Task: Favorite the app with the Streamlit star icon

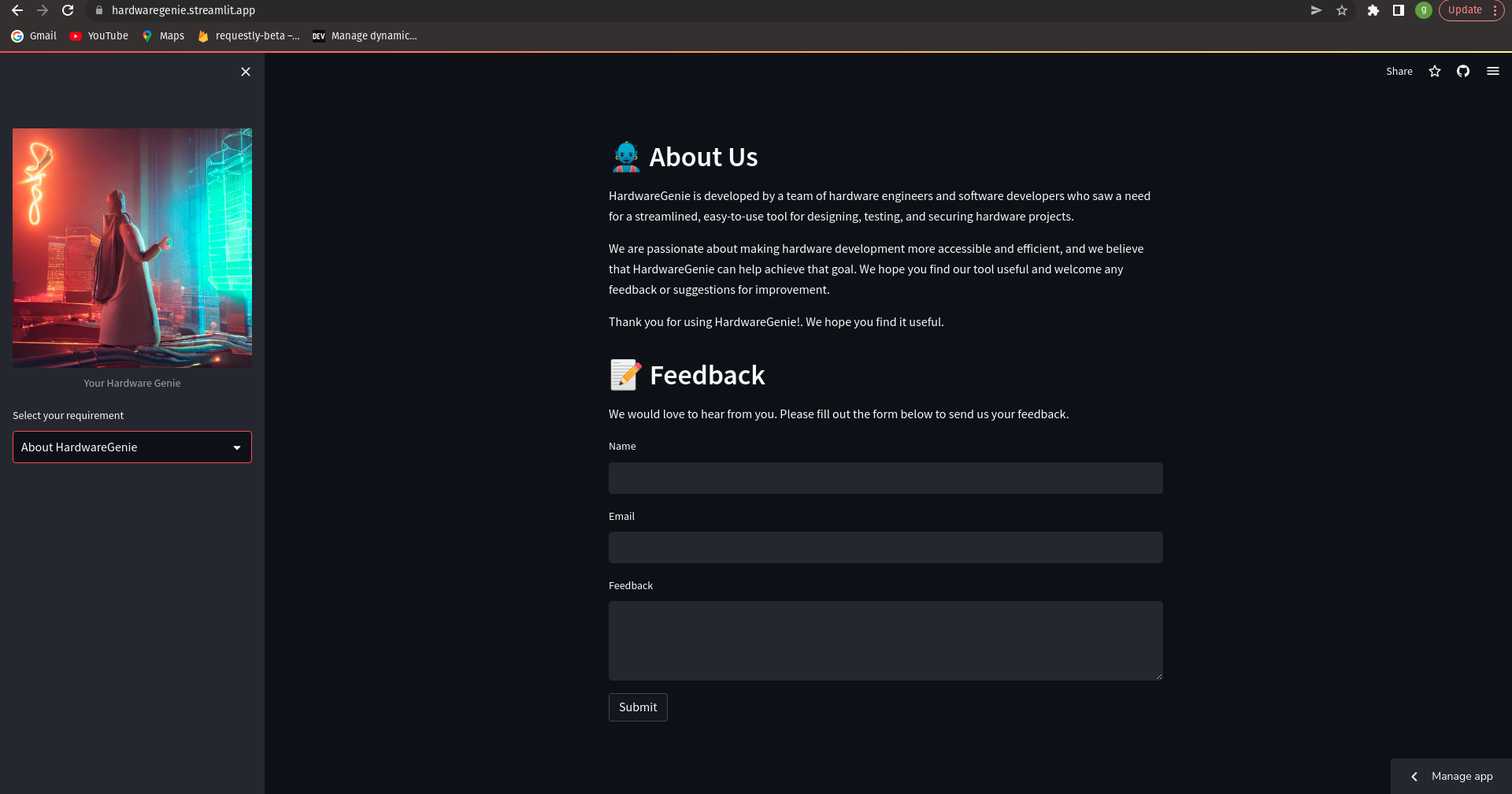Action: pyautogui.click(x=1435, y=72)
